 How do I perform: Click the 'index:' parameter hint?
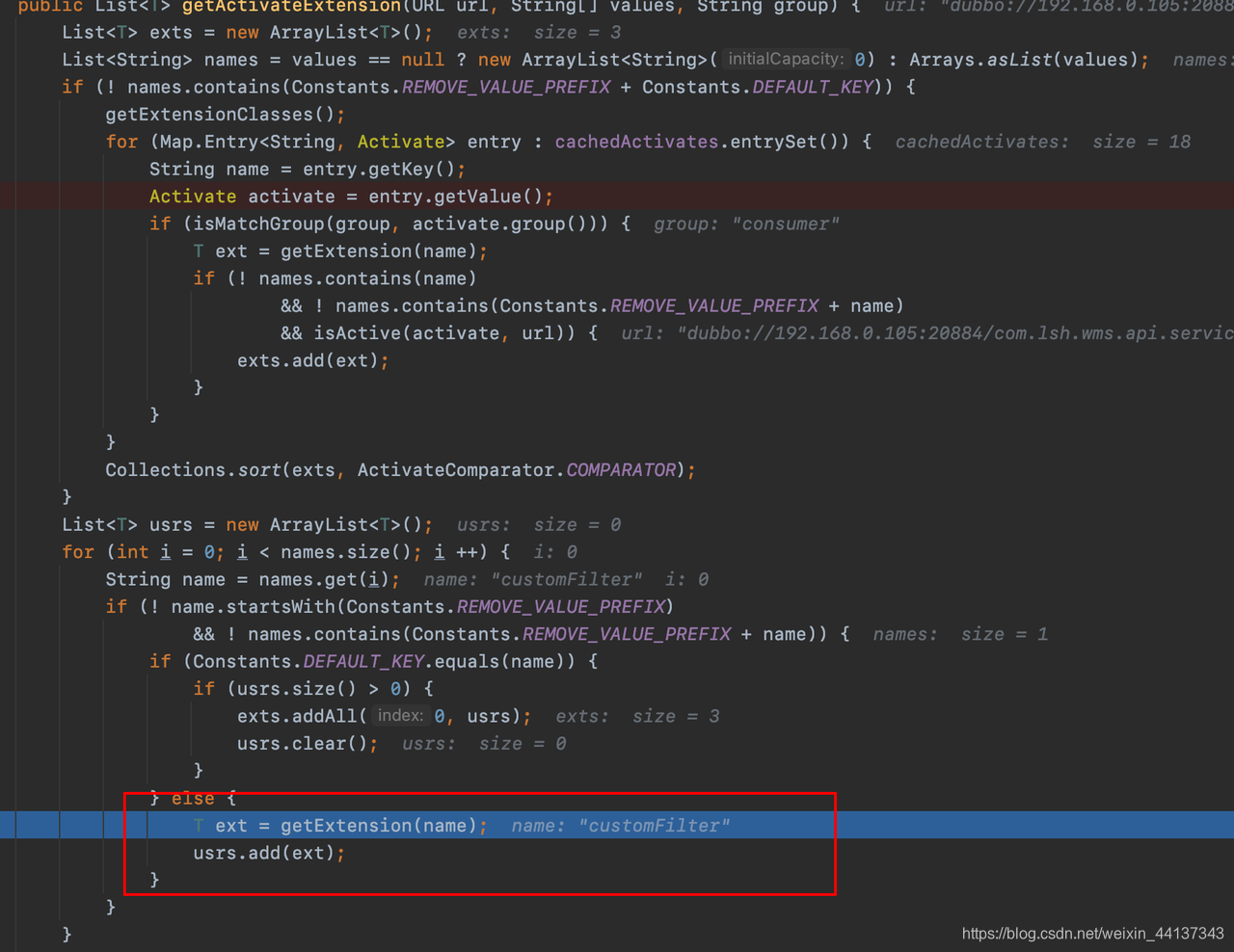(x=400, y=716)
